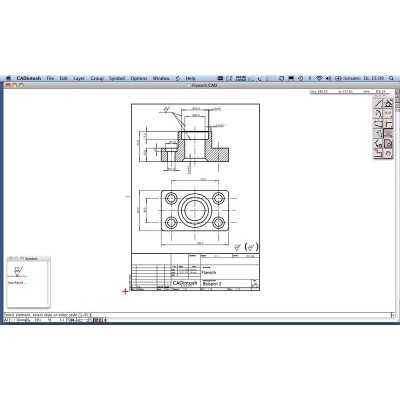
Task: Select the Line drawing tool in the palette
Action: tap(378, 103)
